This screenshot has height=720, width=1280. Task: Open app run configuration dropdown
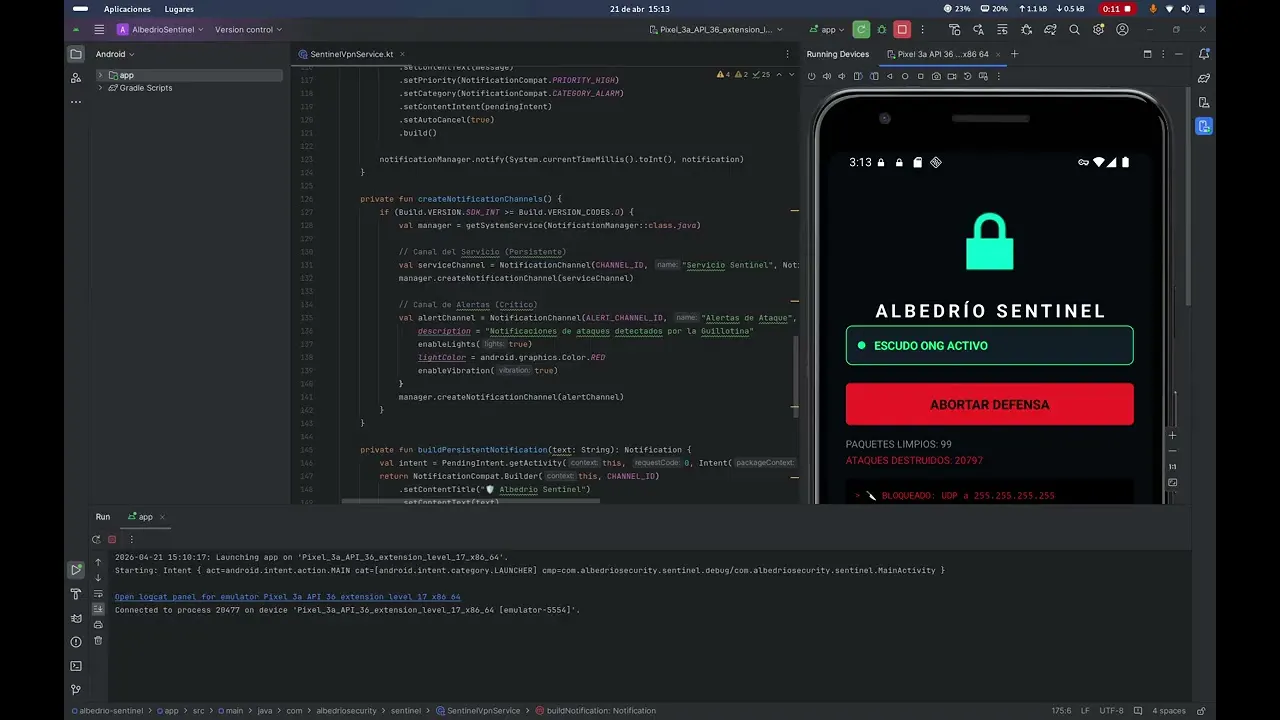[x=828, y=30]
